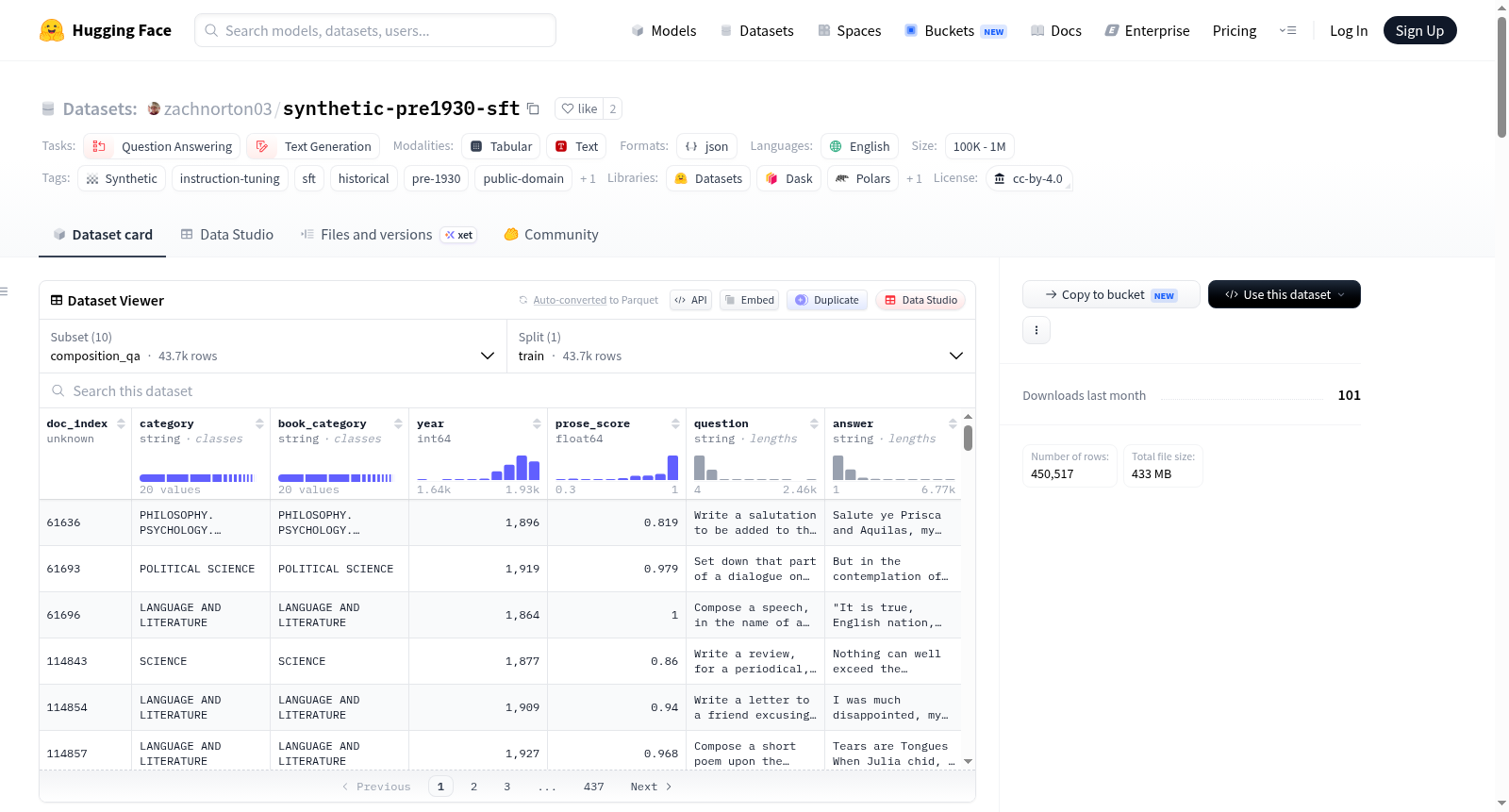Click the like heart button
The image size is (1509, 812).
click(579, 108)
